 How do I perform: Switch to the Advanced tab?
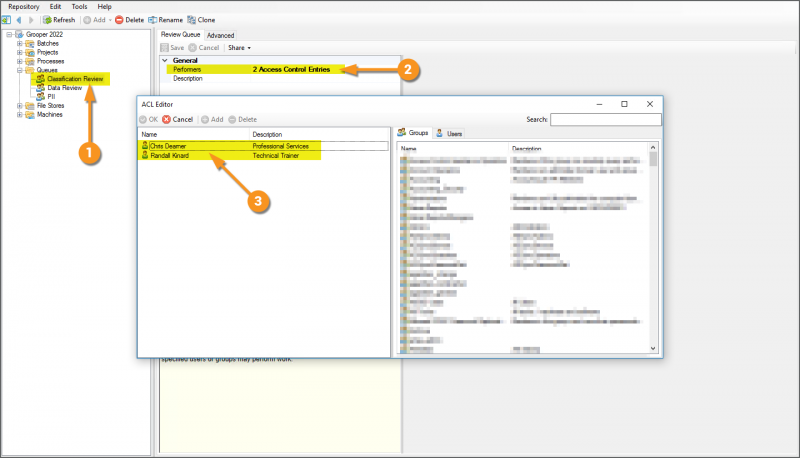[220, 35]
